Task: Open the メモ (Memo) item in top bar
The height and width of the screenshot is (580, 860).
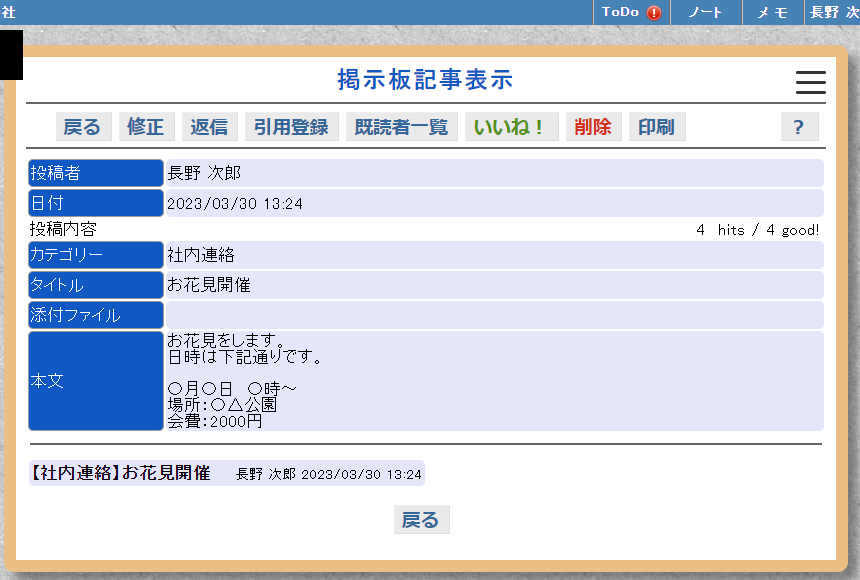Action: (x=771, y=13)
